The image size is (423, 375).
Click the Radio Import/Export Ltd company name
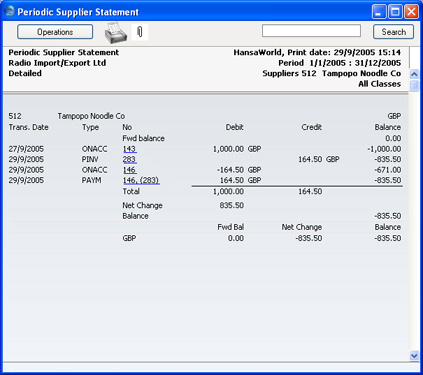57,63
